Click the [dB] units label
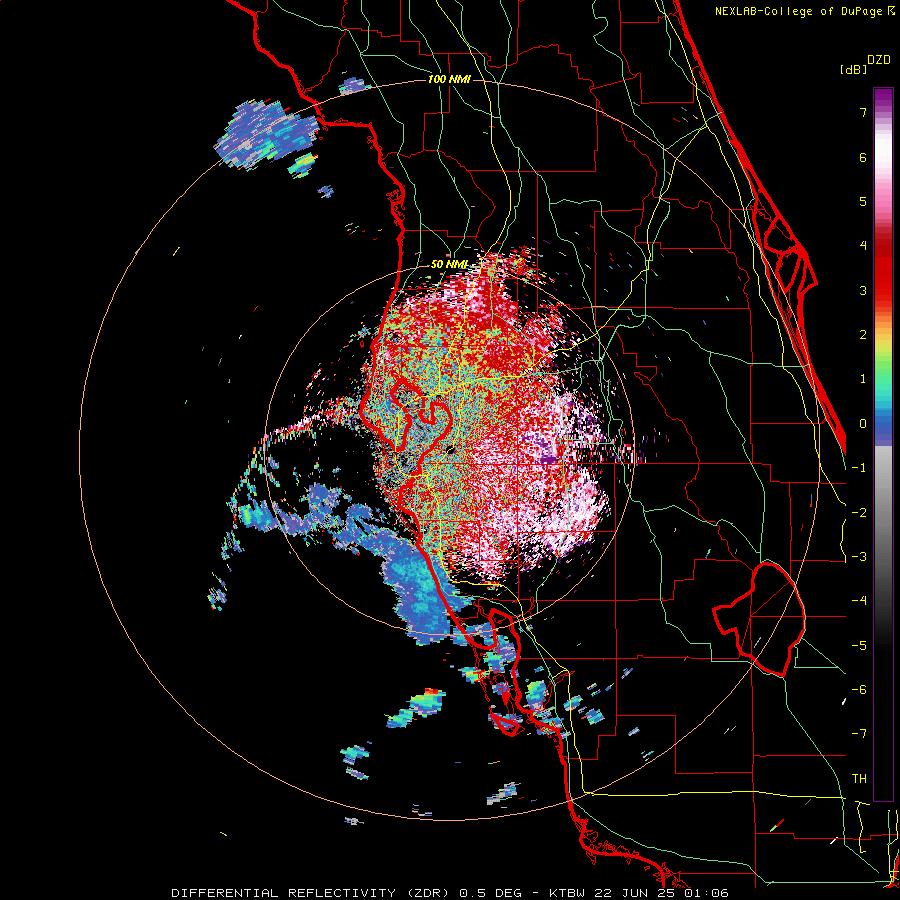 point(854,69)
